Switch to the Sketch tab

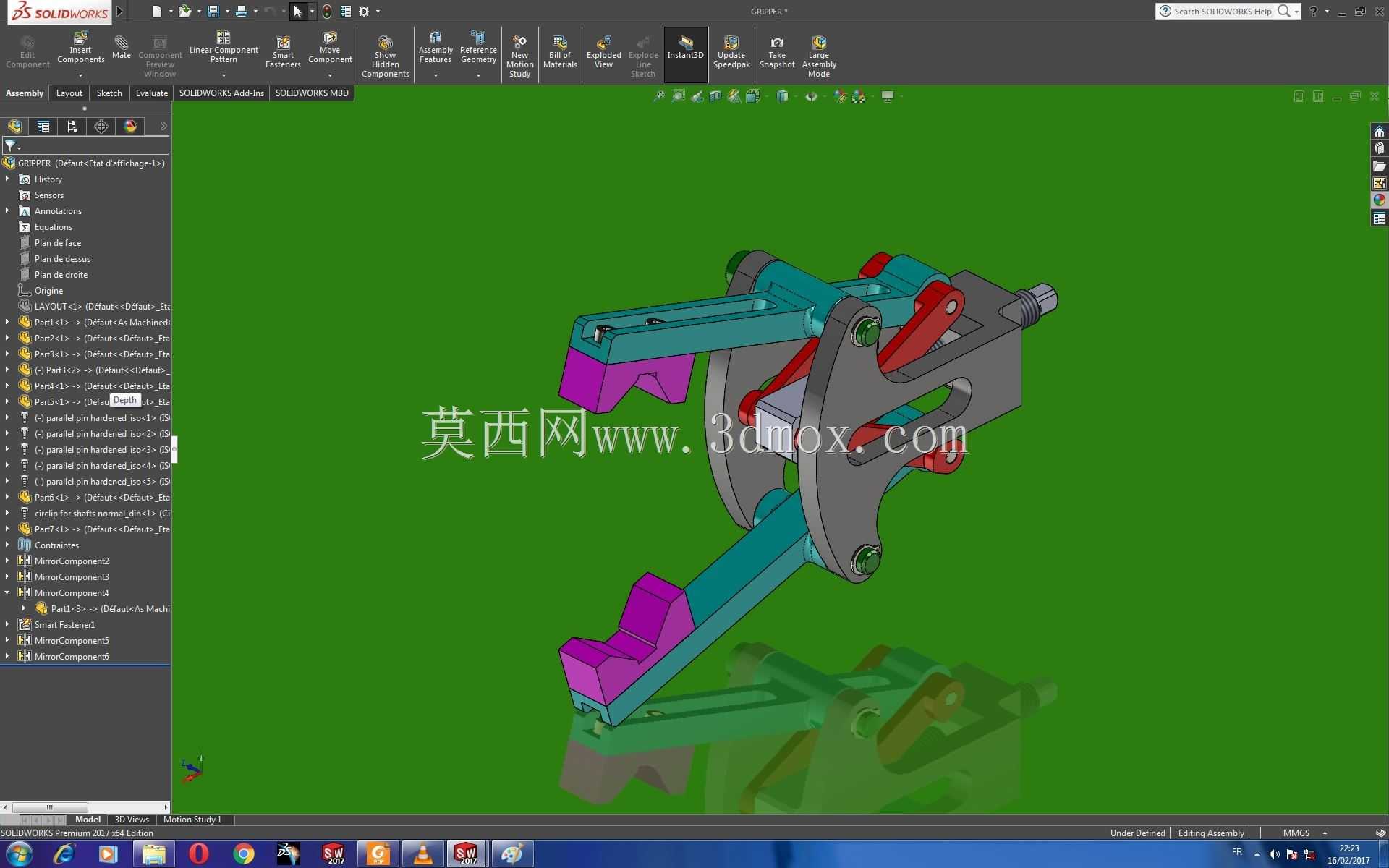tap(109, 93)
